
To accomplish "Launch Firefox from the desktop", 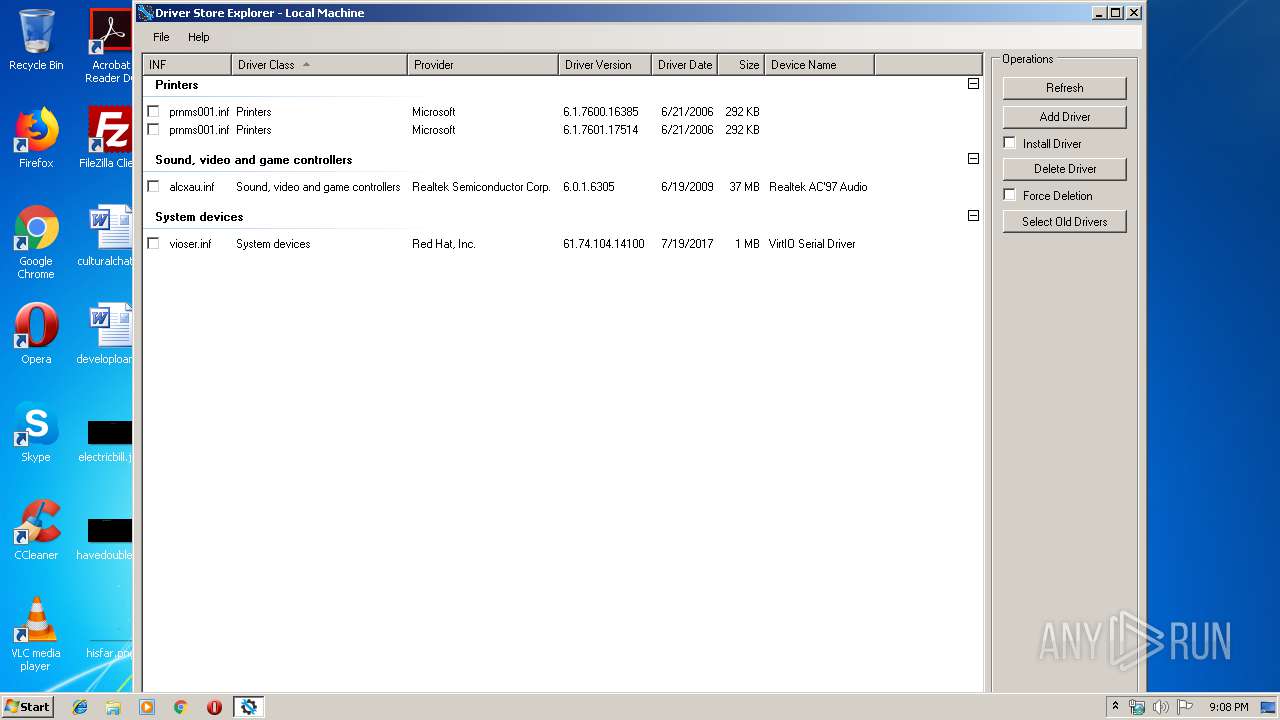I will [36, 138].
